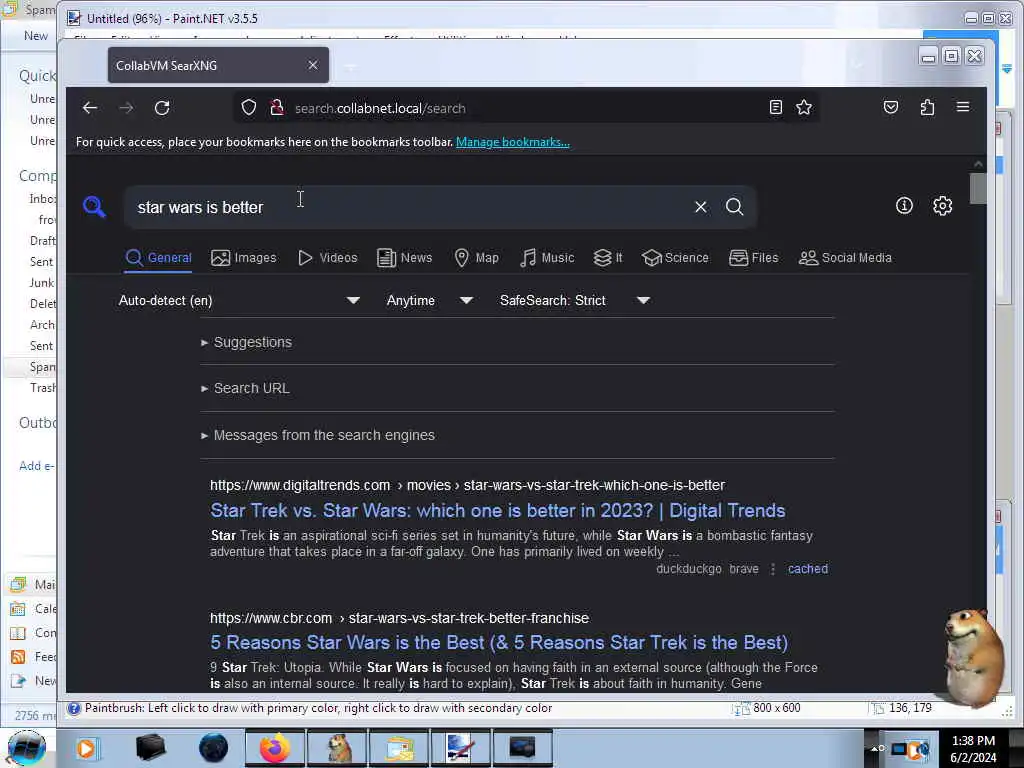1024x768 pixels.
Task: Switch to the Science search category
Action: [675, 258]
